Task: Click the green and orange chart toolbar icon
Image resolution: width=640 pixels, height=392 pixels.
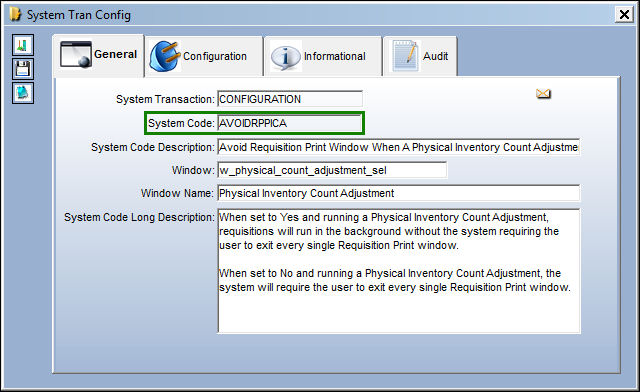Action: click(x=23, y=45)
